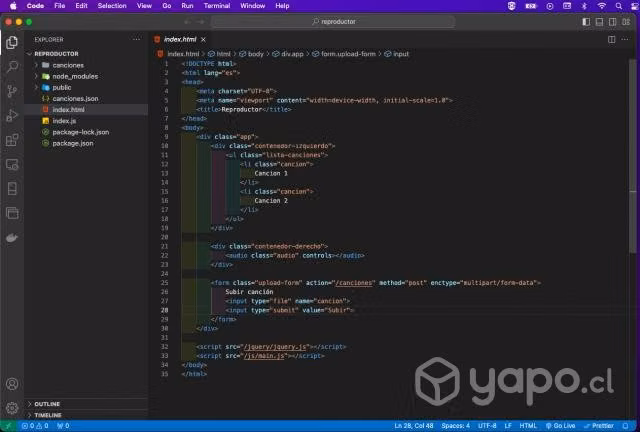Viewport: 640px width, 432px height.
Task: Start Go Live server from status bar
Action: click(x=560, y=426)
